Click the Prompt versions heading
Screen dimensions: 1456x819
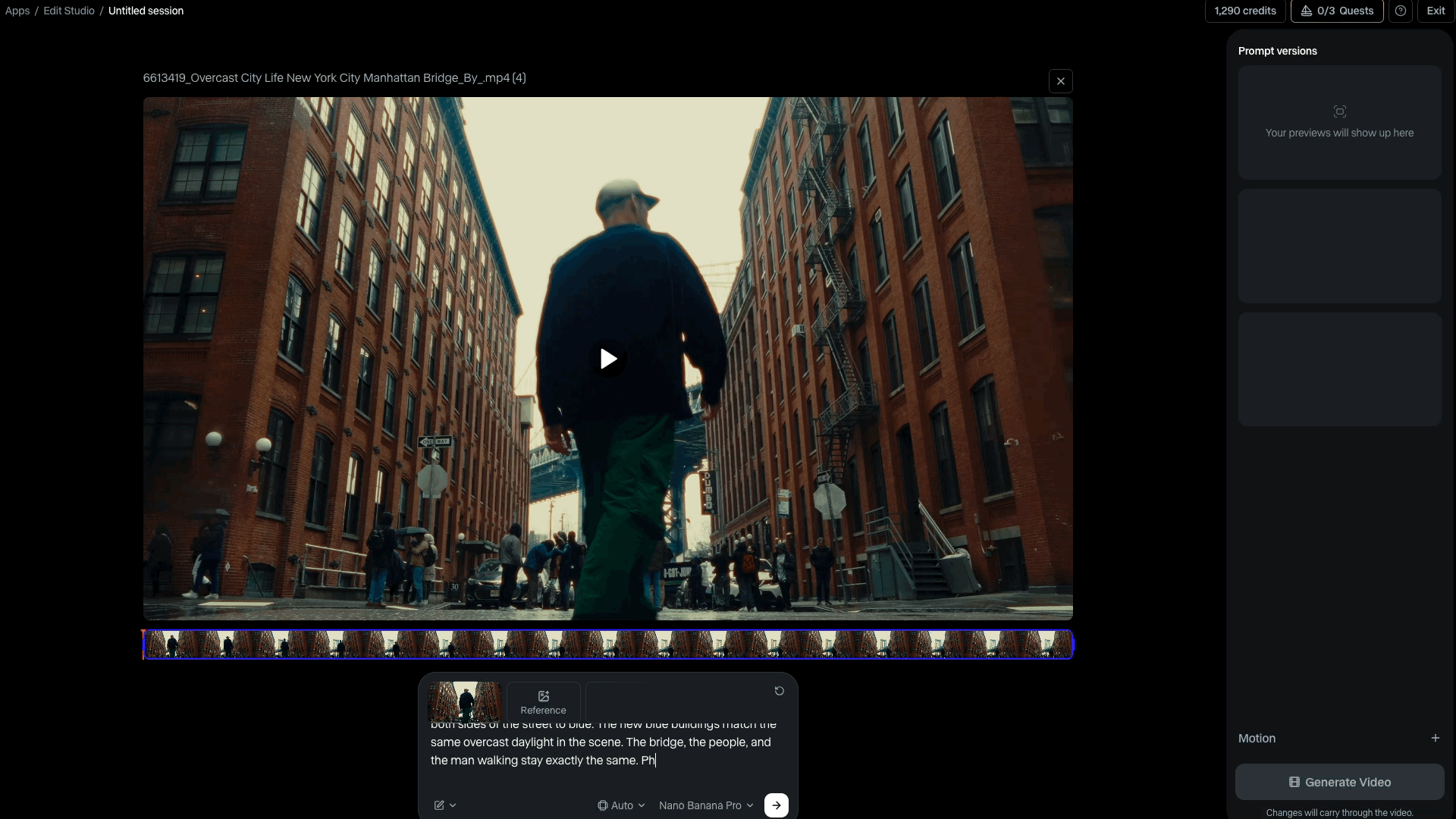[x=1277, y=51]
